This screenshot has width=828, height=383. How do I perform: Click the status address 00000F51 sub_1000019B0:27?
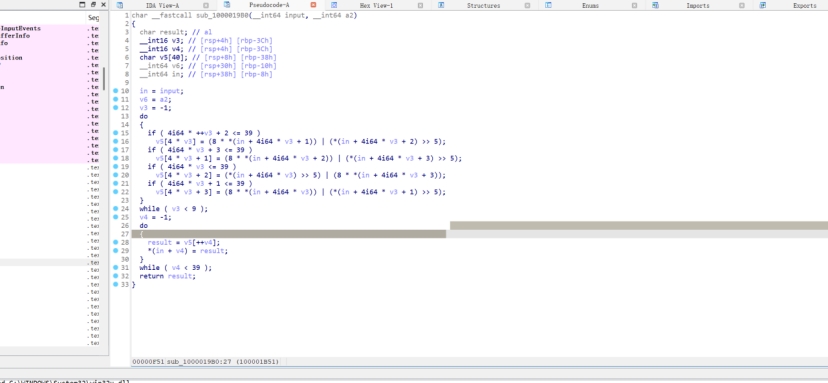point(206,362)
